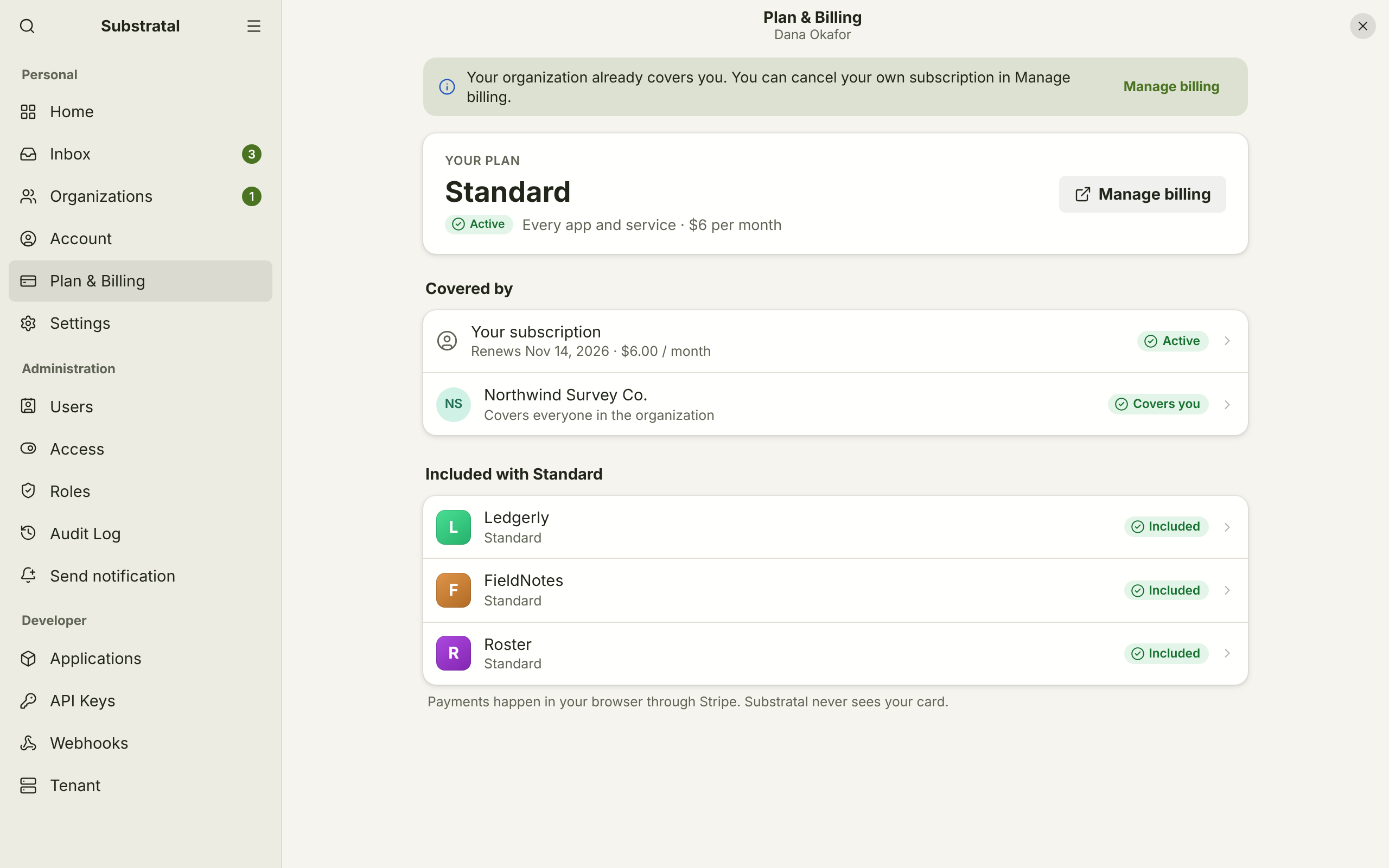This screenshot has height=868, width=1389.
Task: Click the Organizations people icon
Action: pos(28,196)
